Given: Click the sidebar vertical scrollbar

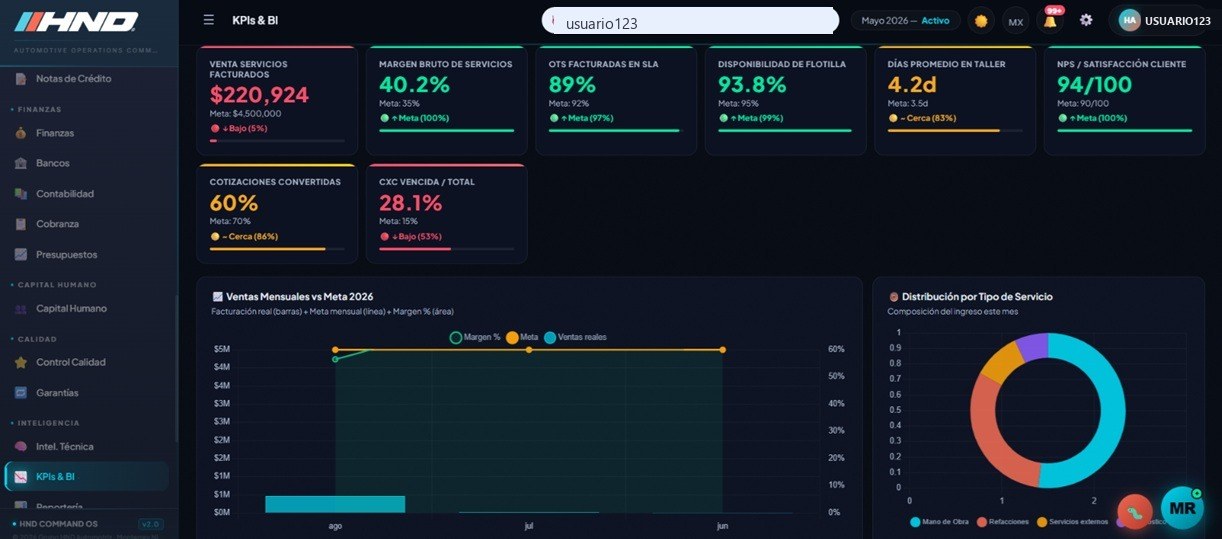Looking at the screenshot, I should (176, 370).
